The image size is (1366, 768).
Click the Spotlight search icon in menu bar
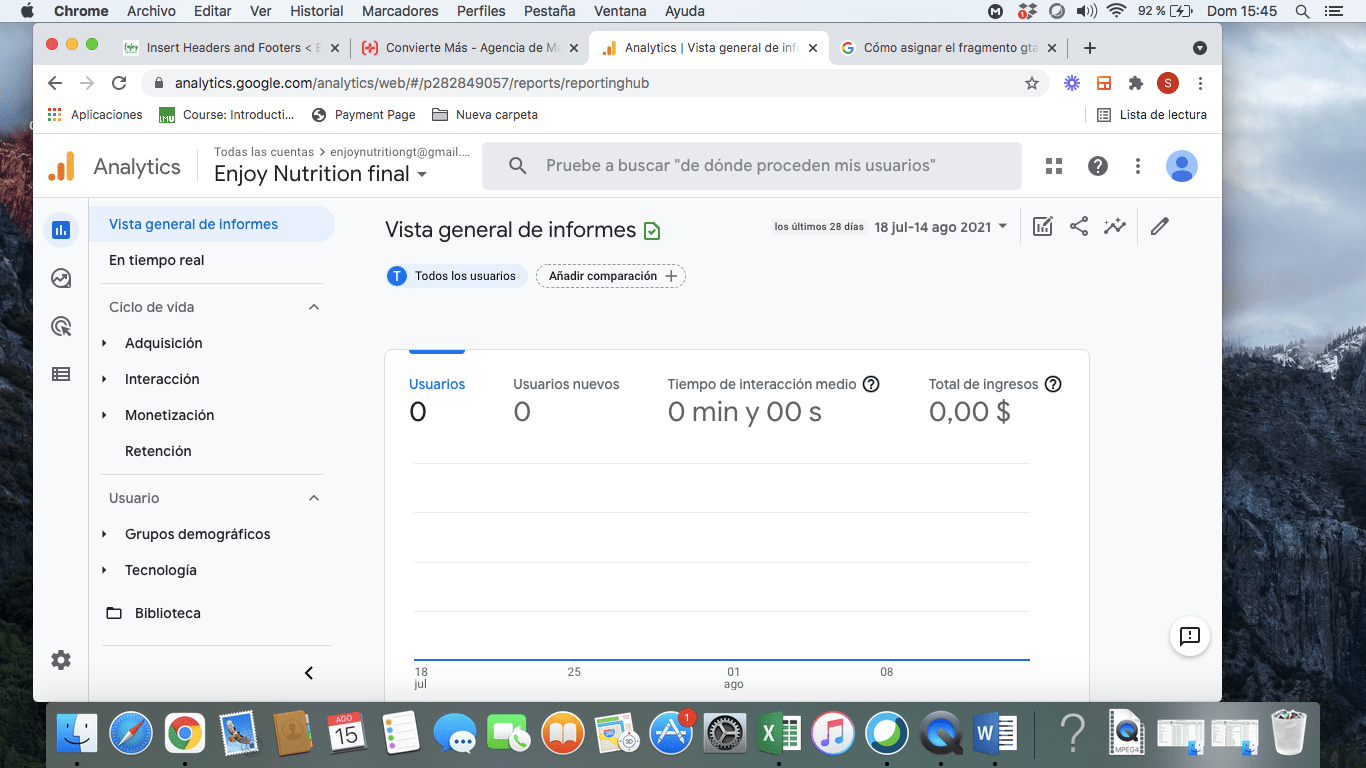(x=1302, y=11)
